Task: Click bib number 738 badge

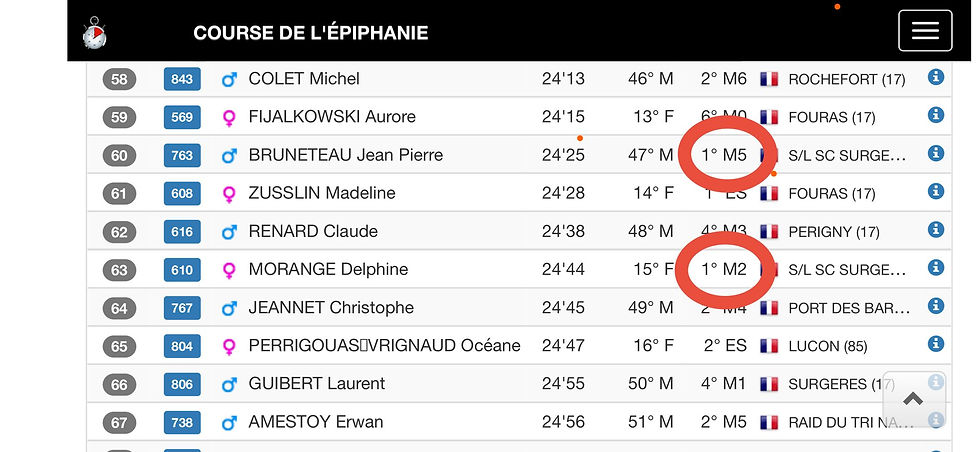Action: pos(182,422)
